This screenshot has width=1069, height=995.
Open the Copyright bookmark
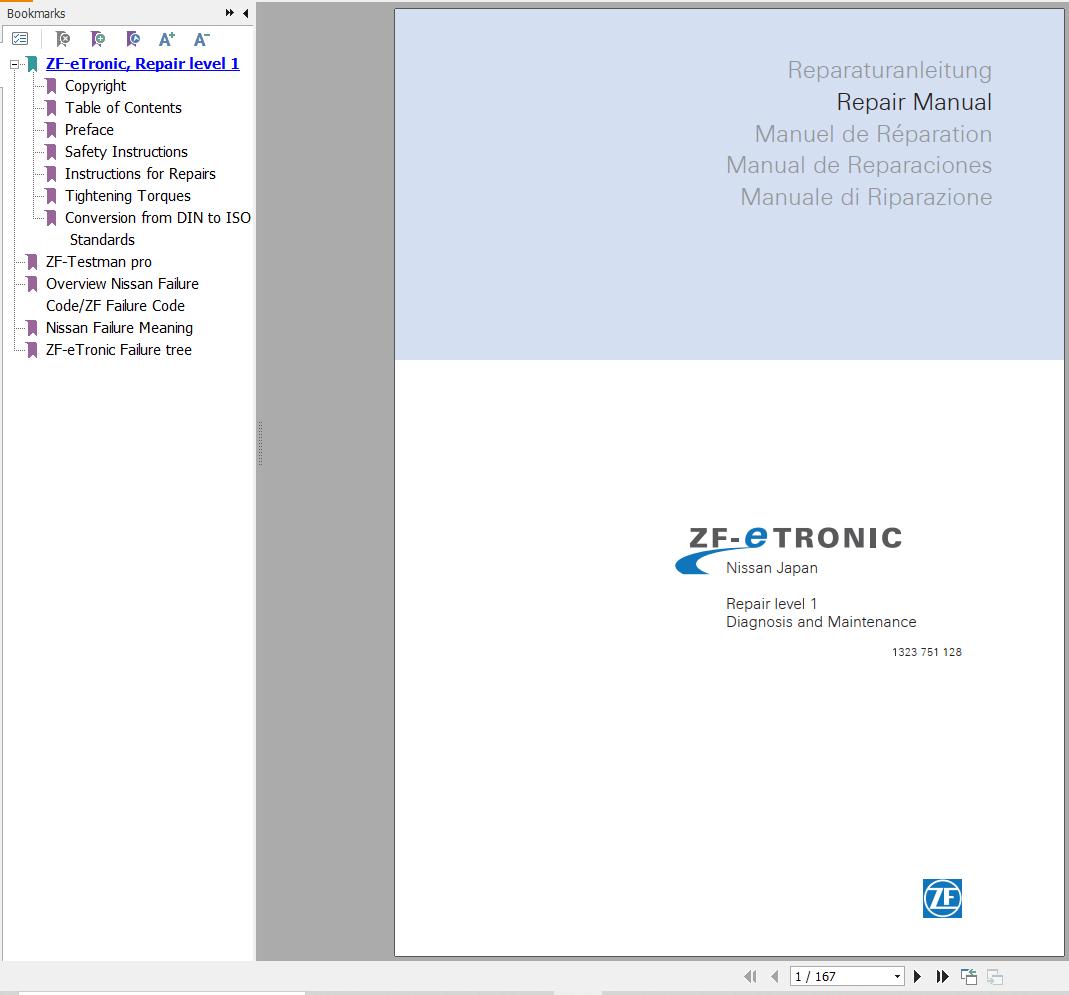pyautogui.click(x=95, y=86)
